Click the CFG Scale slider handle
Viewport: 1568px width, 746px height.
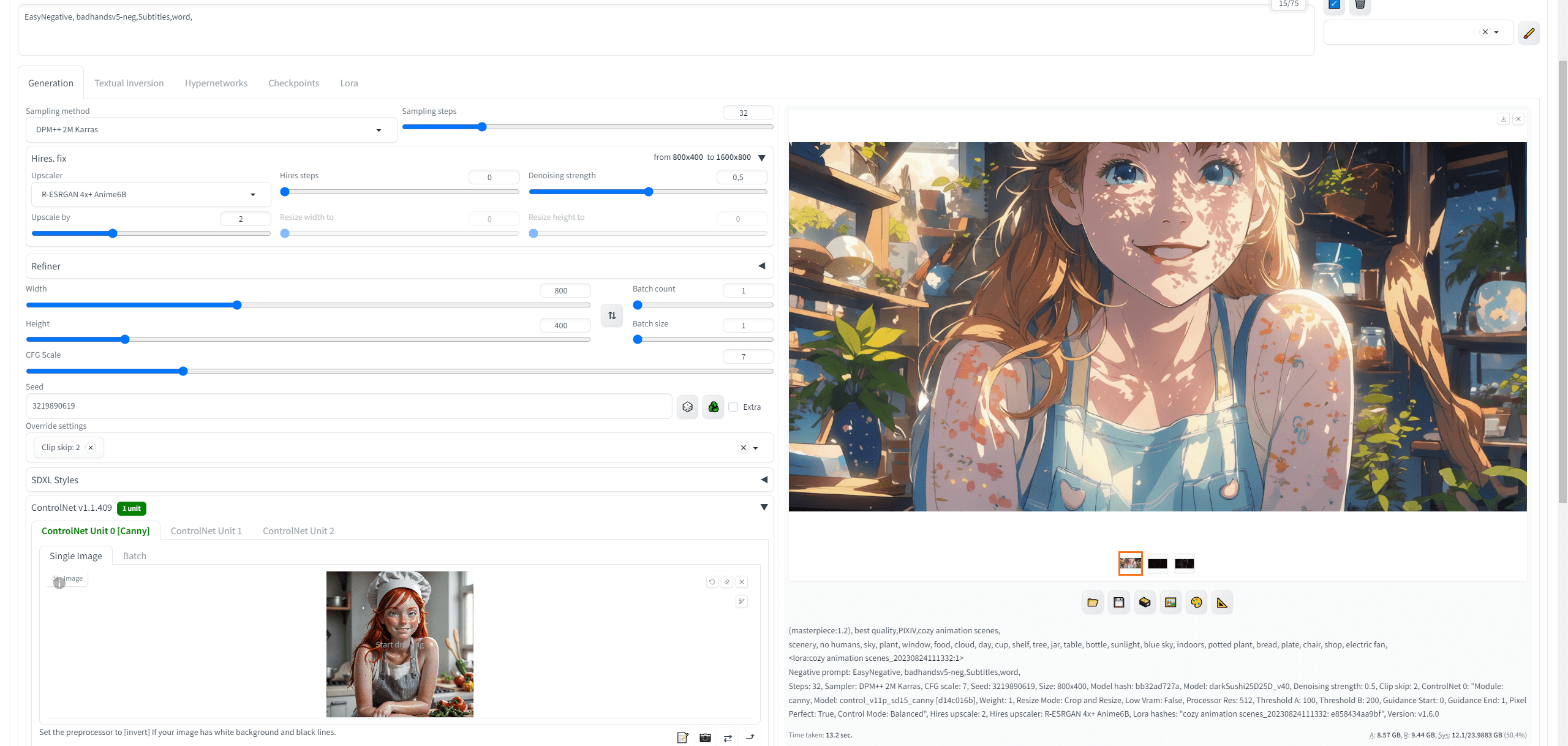(183, 371)
